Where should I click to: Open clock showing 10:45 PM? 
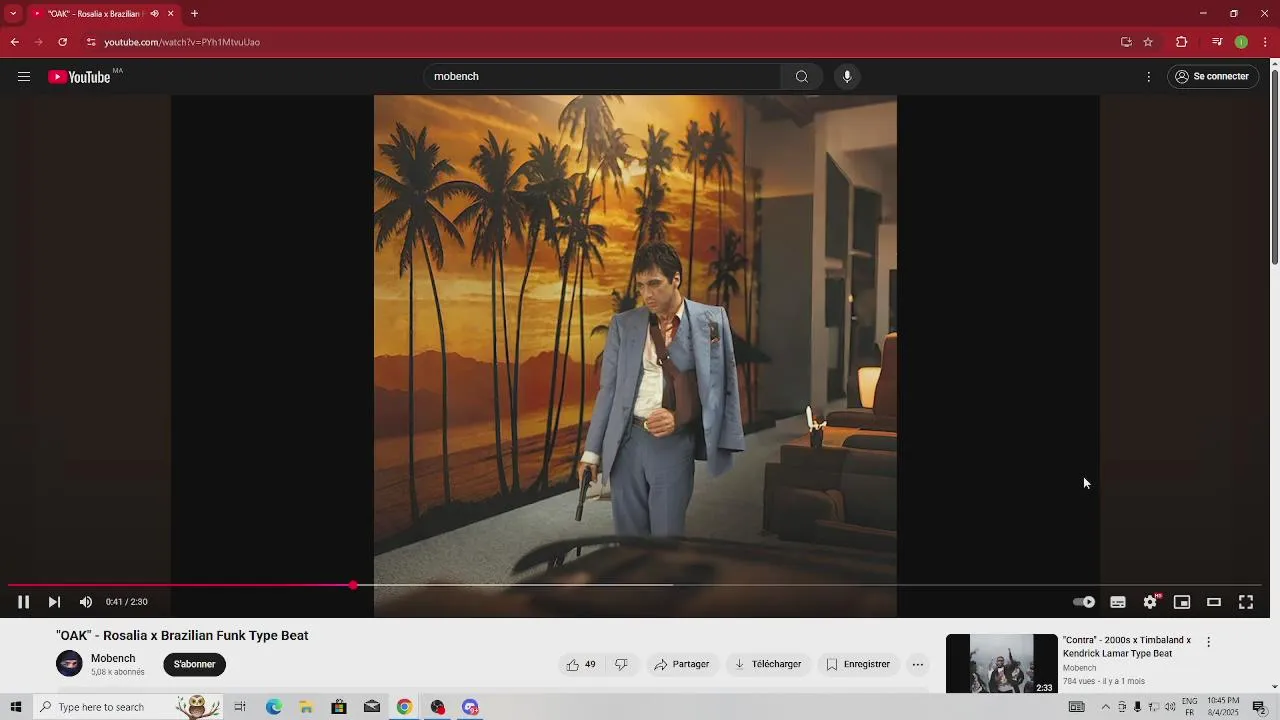(x=1223, y=707)
